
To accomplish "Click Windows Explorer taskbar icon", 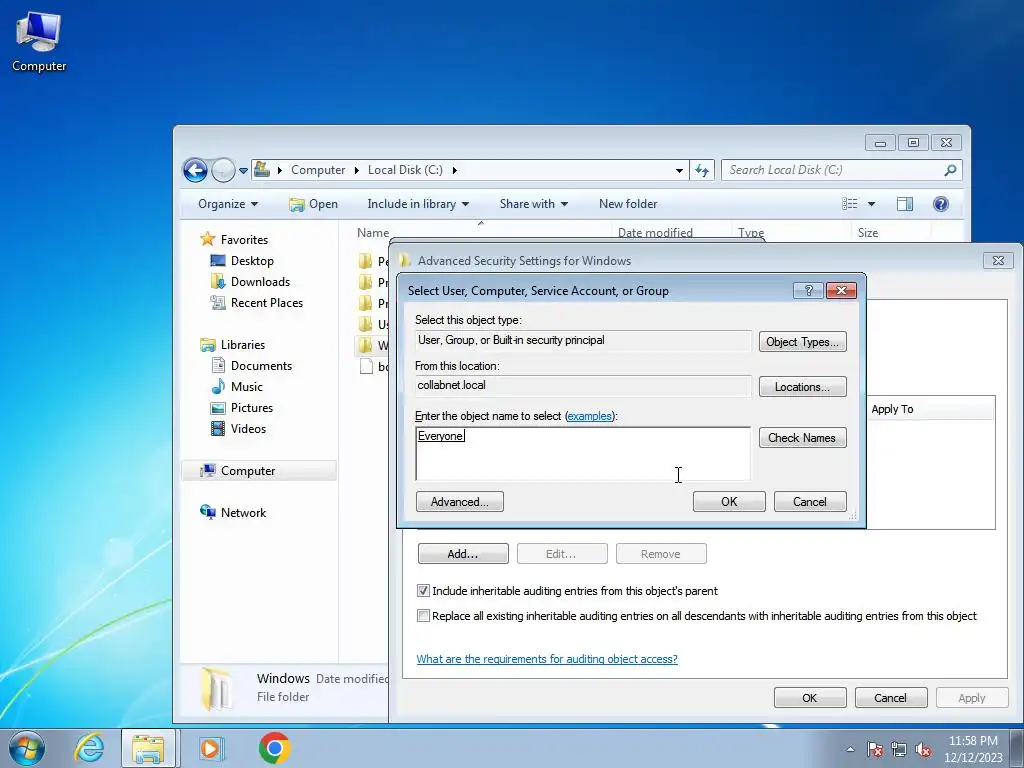I will [148, 748].
